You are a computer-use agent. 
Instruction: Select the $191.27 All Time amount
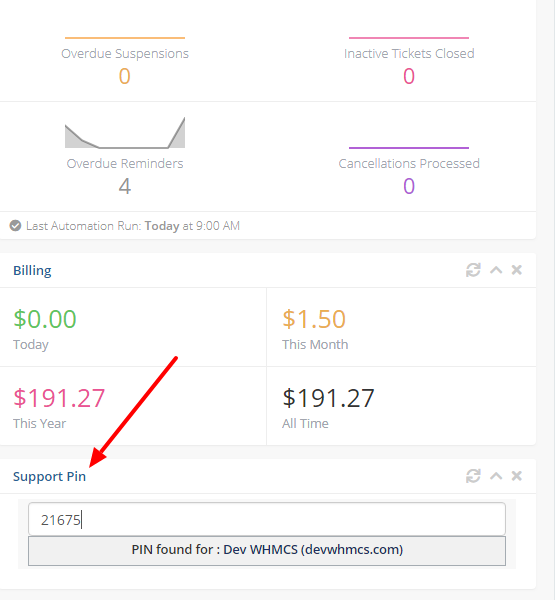point(328,398)
